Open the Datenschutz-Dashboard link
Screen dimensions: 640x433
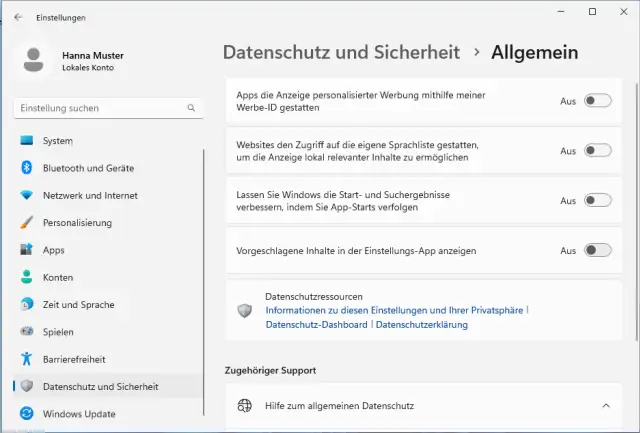point(317,324)
